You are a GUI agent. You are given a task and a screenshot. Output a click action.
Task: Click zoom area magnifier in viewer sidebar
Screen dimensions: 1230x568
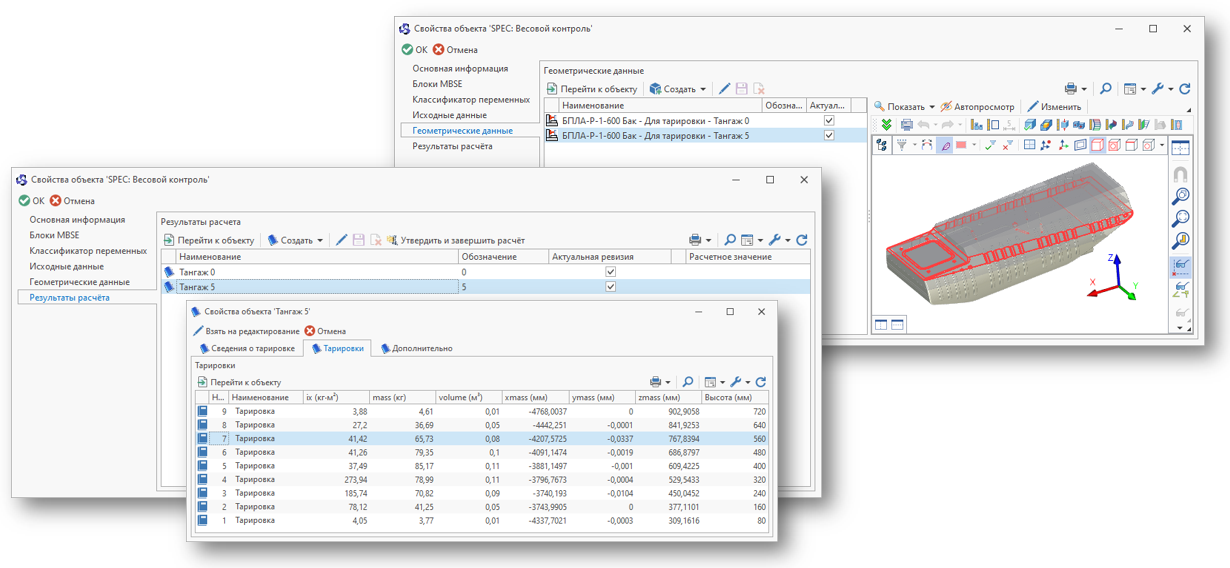click(x=1181, y=197)
